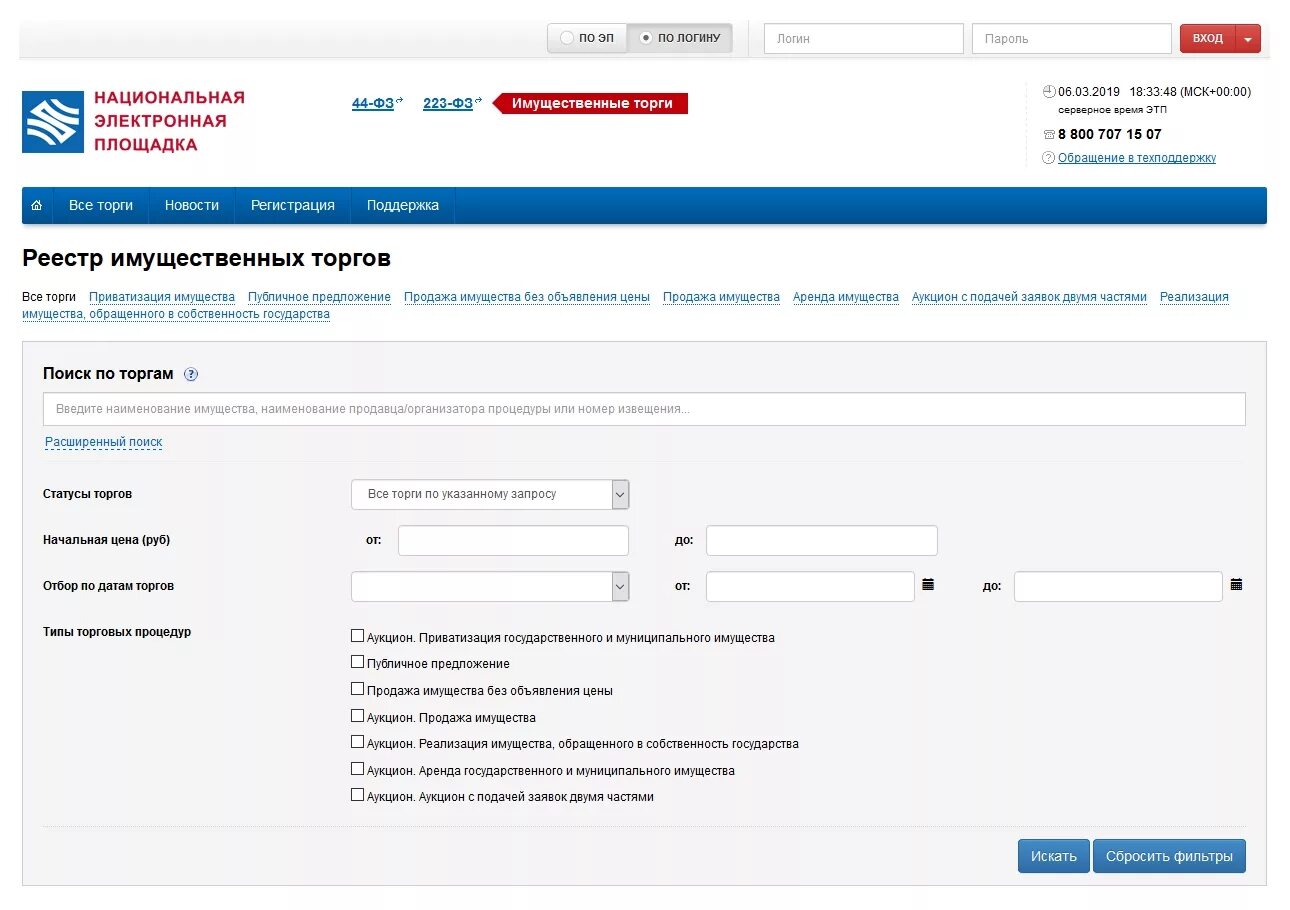Image resolution: width=1290 pixels, height=910 pixels.
Task: Open the search help question mark icon
Action: pyautogui.click(x=191, y=374)
